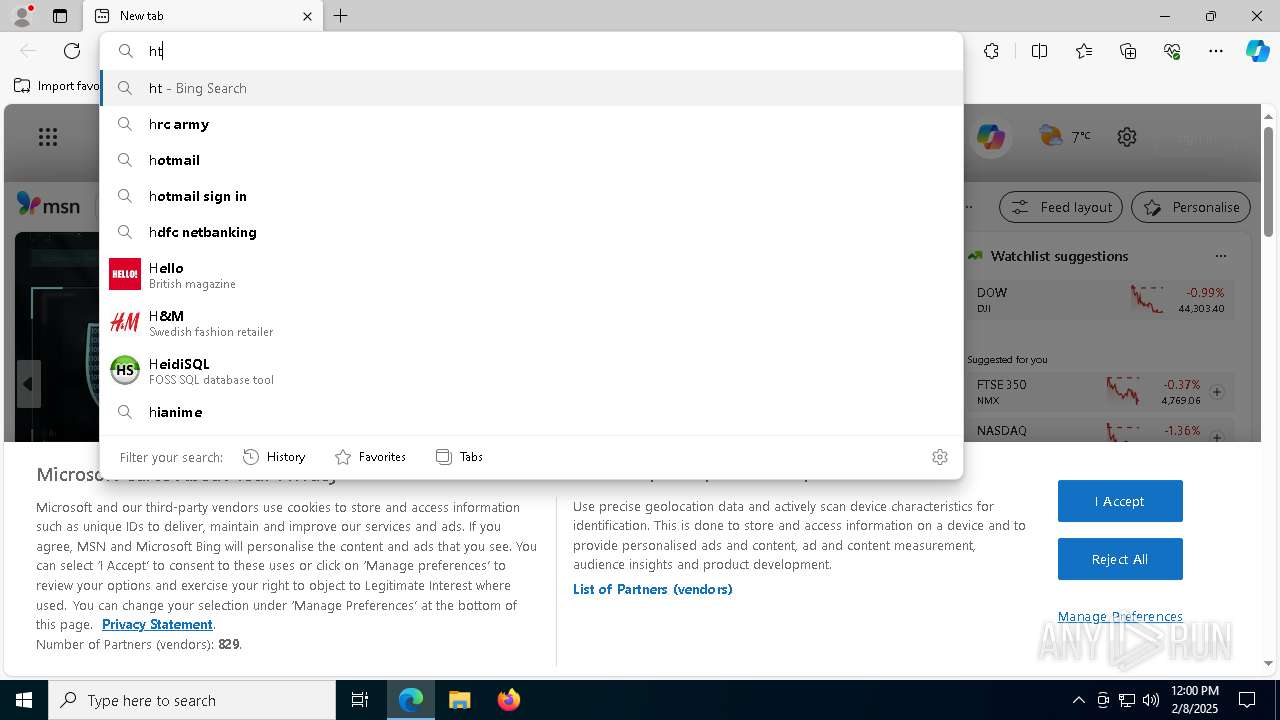Open the tab actions menu icon
Viewport: 1280px width, 720px height.
[60, 16]
